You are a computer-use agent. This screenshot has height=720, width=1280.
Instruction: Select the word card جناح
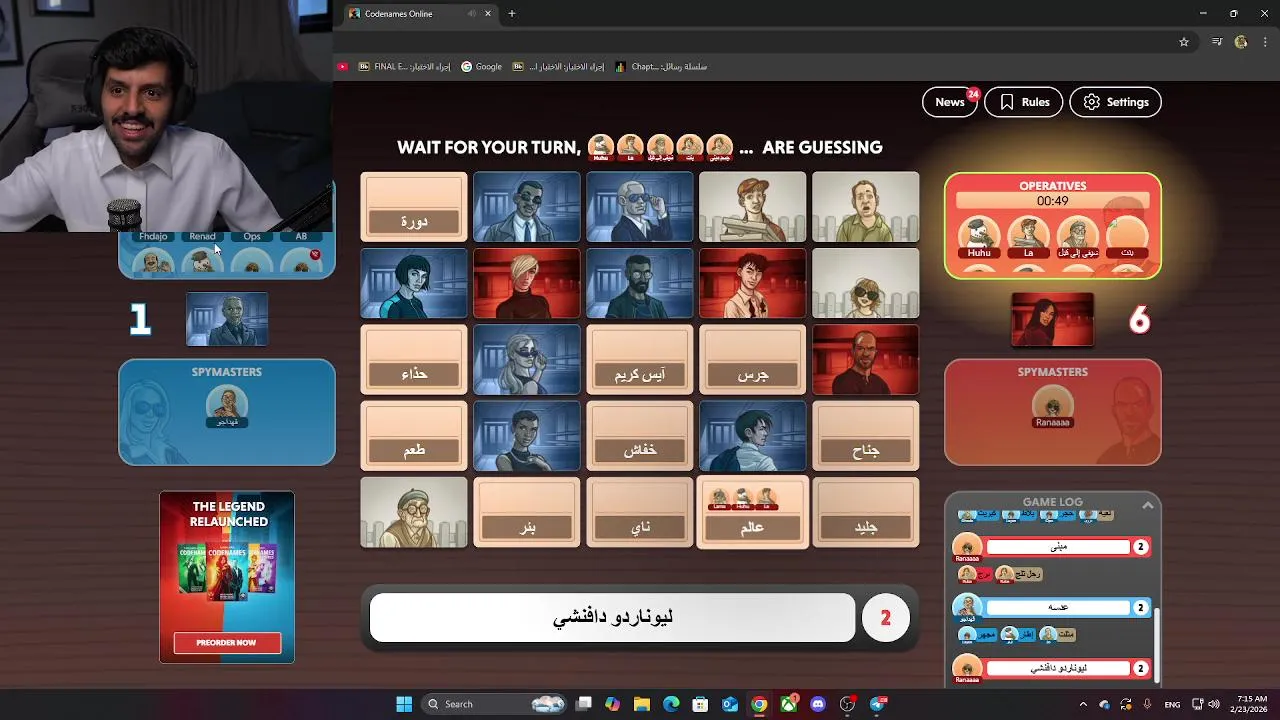pyautogui.click(x=866, y=436)
